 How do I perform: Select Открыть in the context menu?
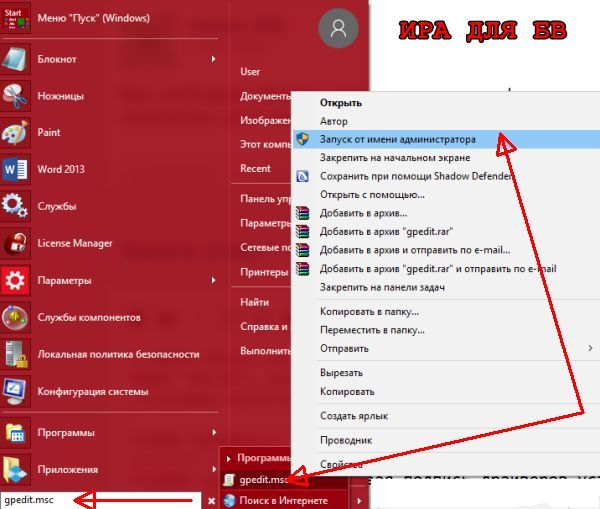pos(341,103)
